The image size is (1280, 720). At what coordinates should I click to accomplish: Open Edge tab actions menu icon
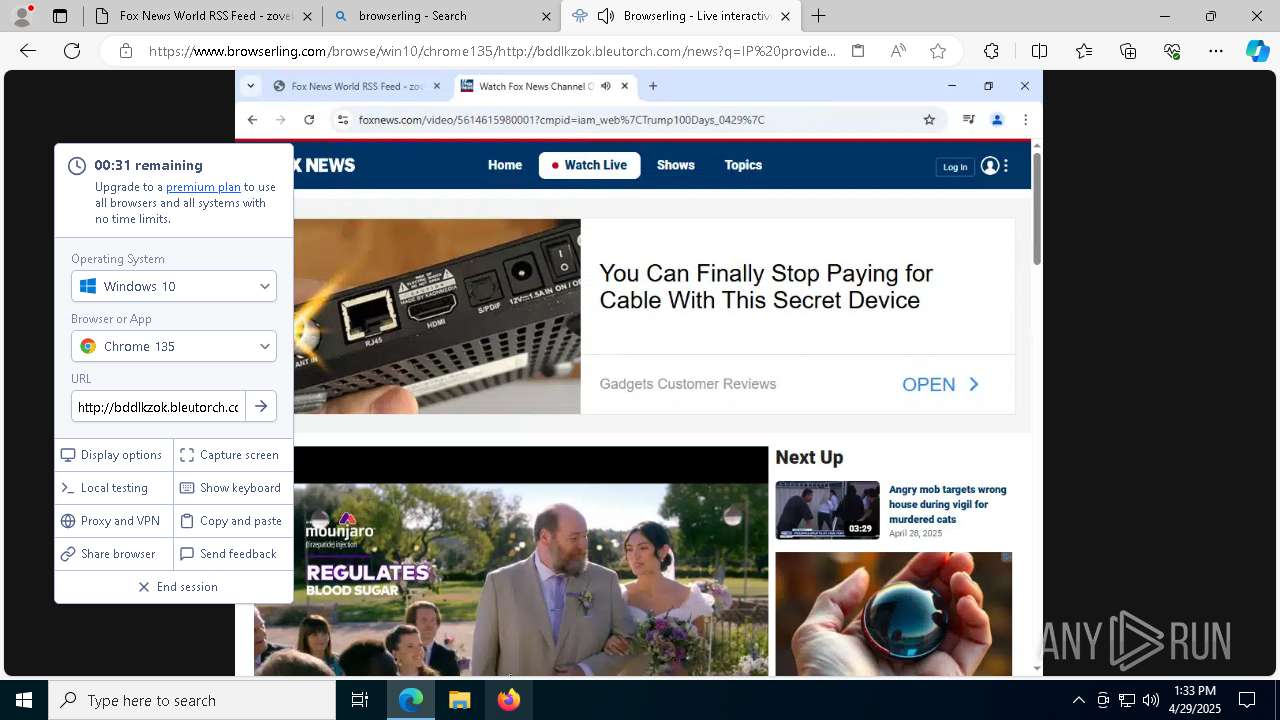[60, 16]
